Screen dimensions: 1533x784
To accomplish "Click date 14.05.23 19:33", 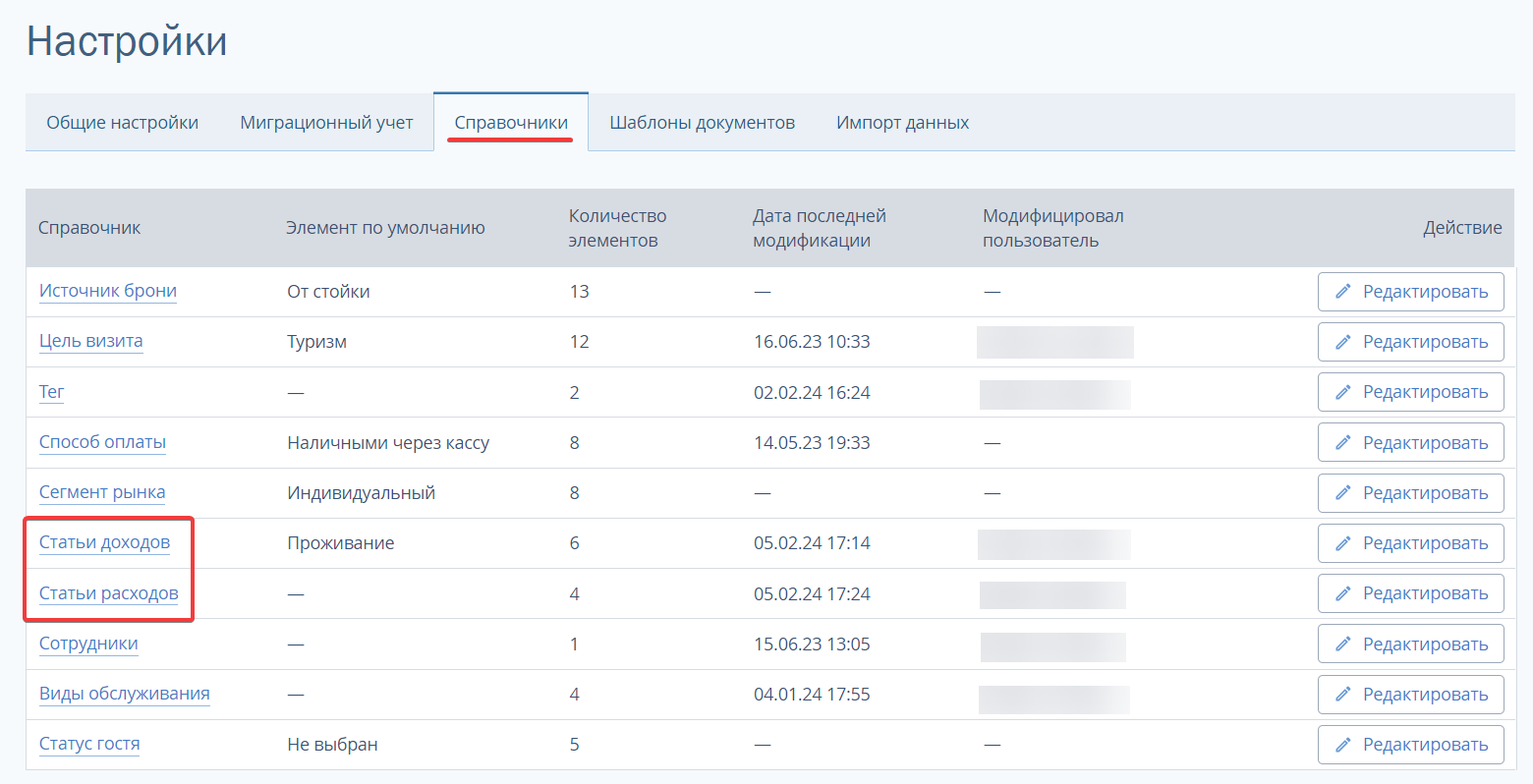I will point(812,442).
